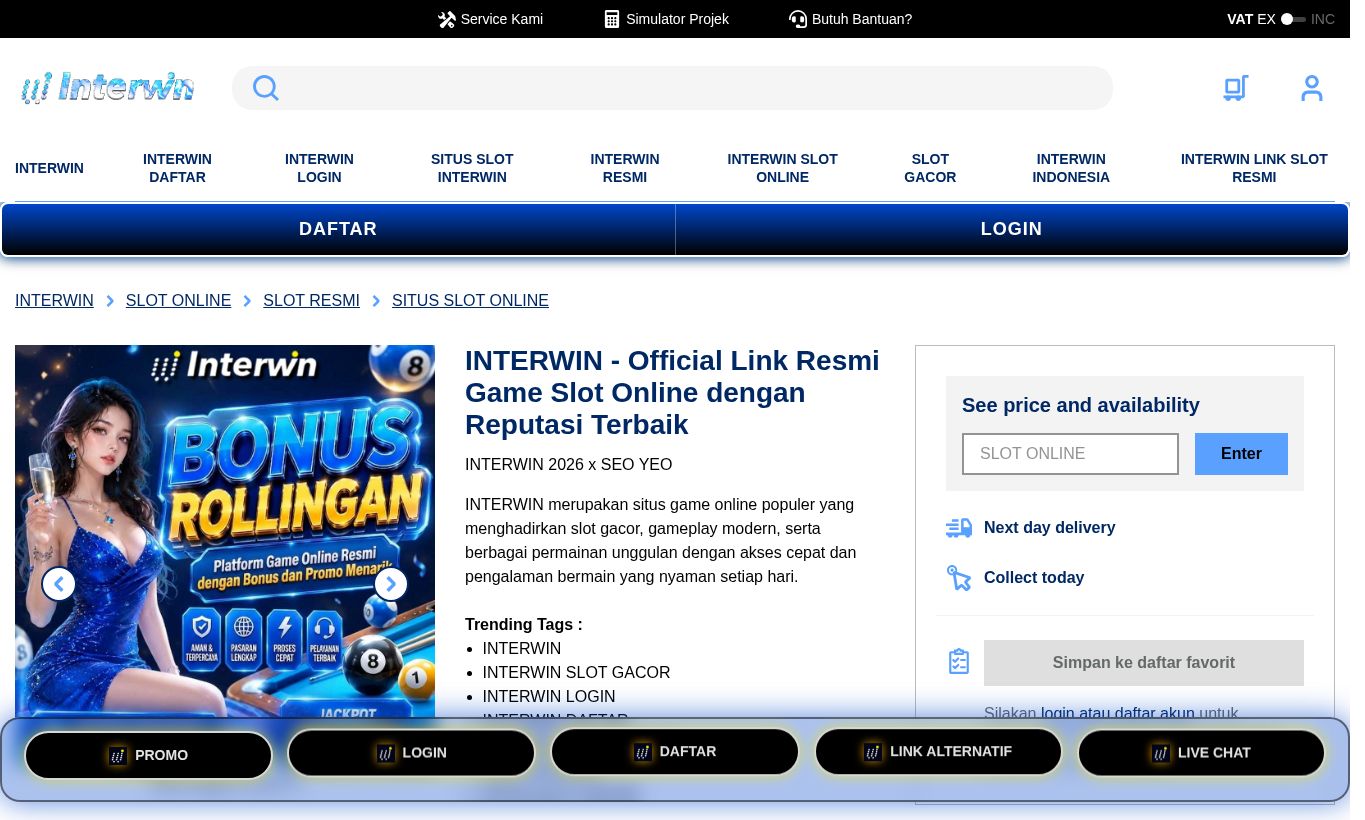Click Simpan ke daftar favorit button

(x=1144, y=663)
